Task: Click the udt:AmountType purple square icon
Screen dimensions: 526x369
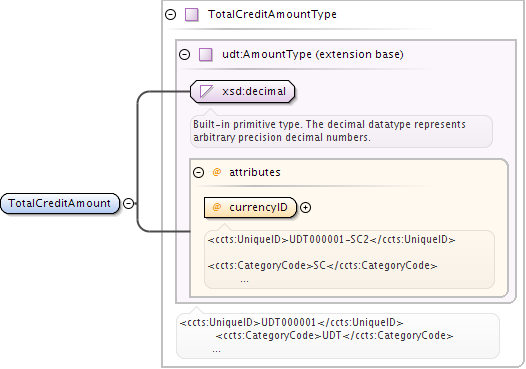Action: (206, 54)
